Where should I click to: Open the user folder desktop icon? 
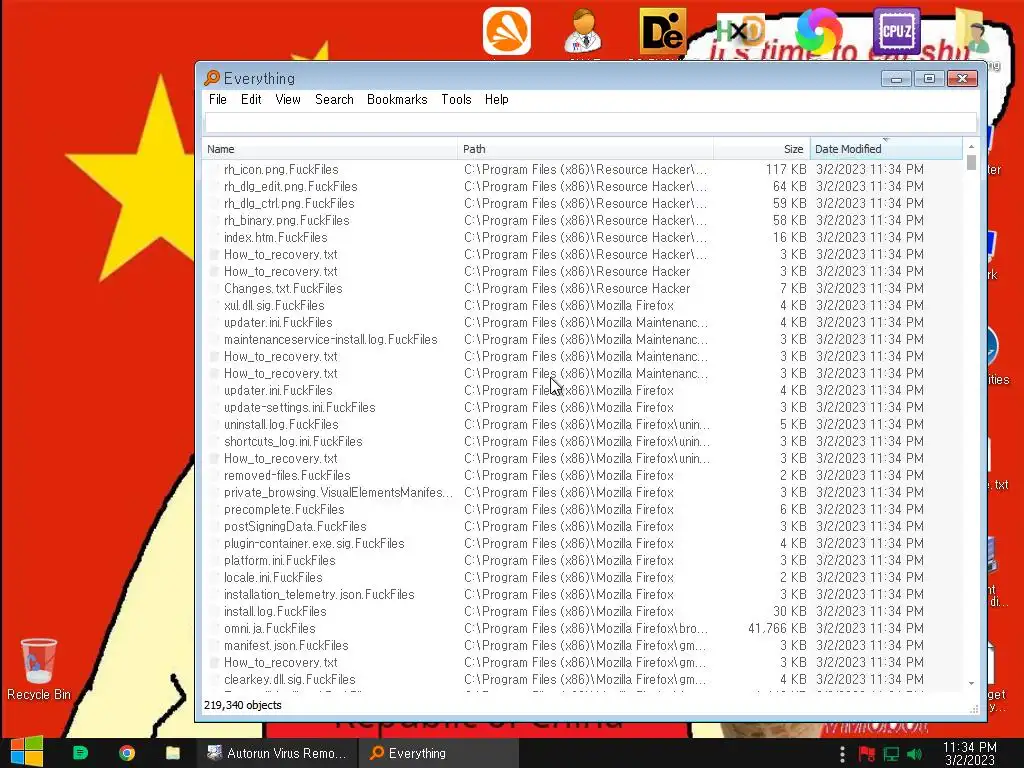click(972, 31)
